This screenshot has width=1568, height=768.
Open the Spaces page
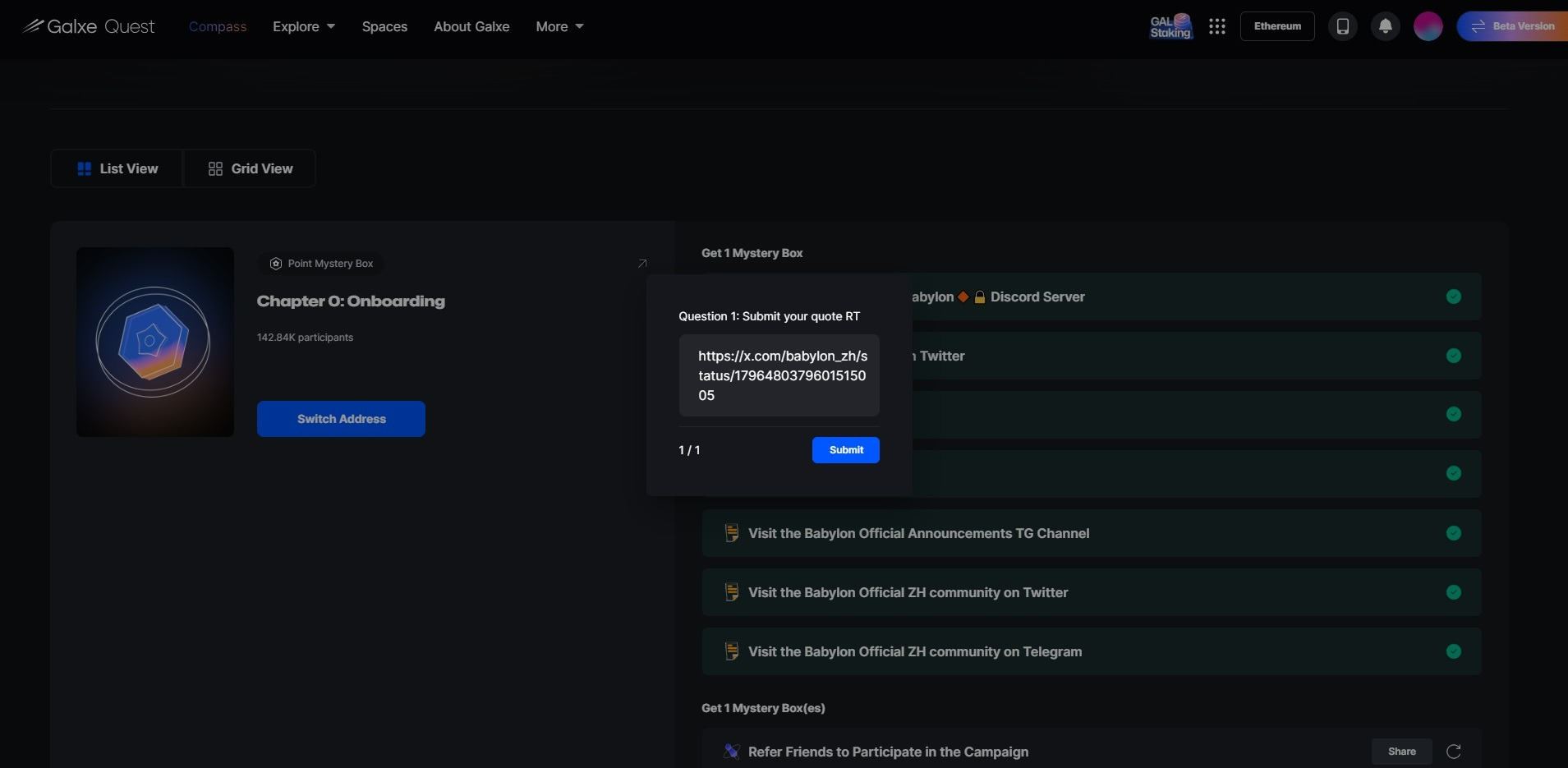(384, 26)
